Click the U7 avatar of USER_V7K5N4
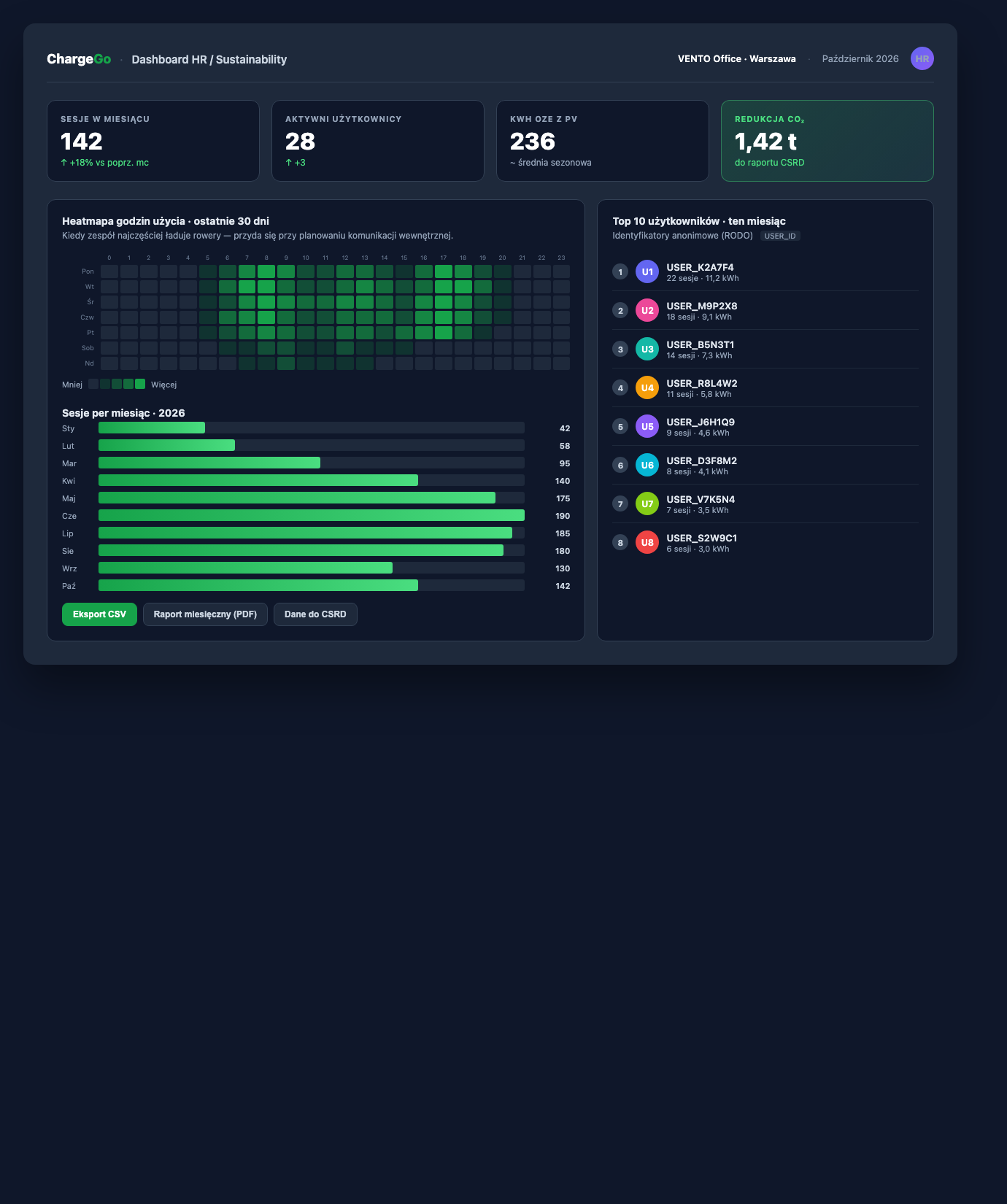1007x1204 pixels. point(647,503)
